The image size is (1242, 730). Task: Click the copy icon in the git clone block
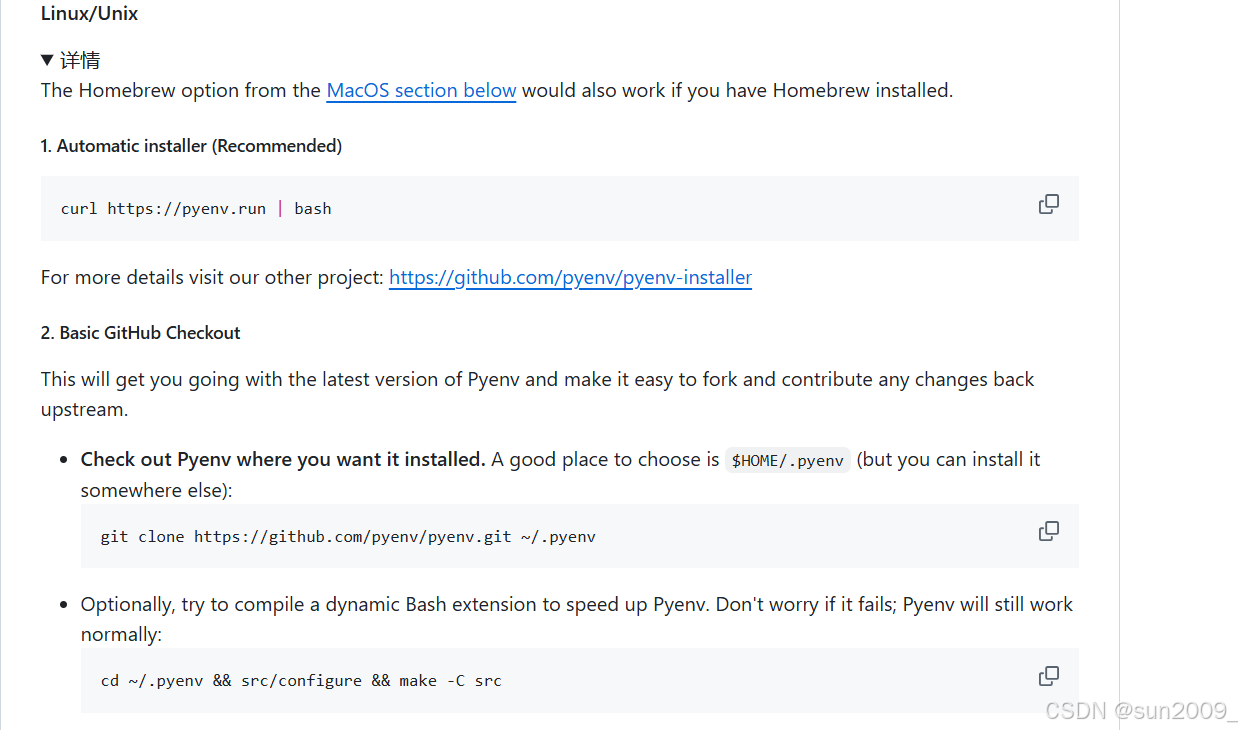pos(1048,530)
